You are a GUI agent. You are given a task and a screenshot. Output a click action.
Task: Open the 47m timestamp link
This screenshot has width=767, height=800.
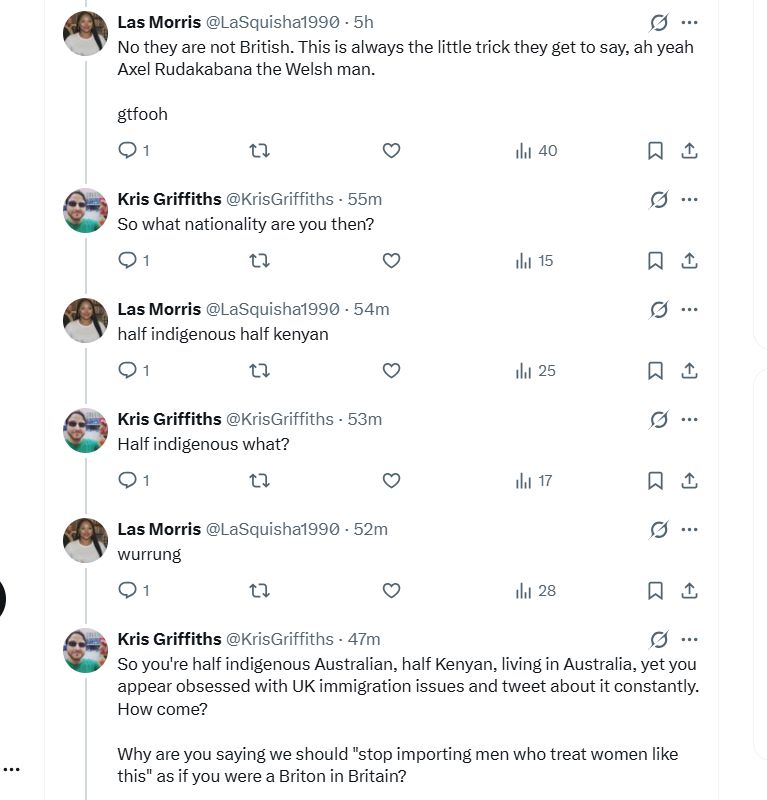(364, 639)
